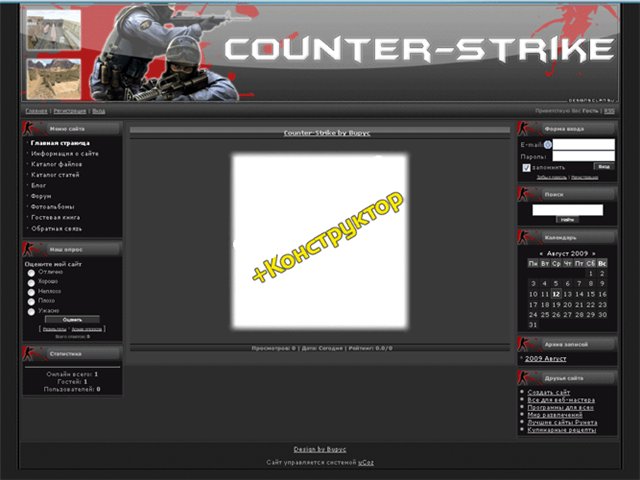Screen dimensions: 640x480
Task: Open Забыл пароль link
Action: tap(551, 178)
